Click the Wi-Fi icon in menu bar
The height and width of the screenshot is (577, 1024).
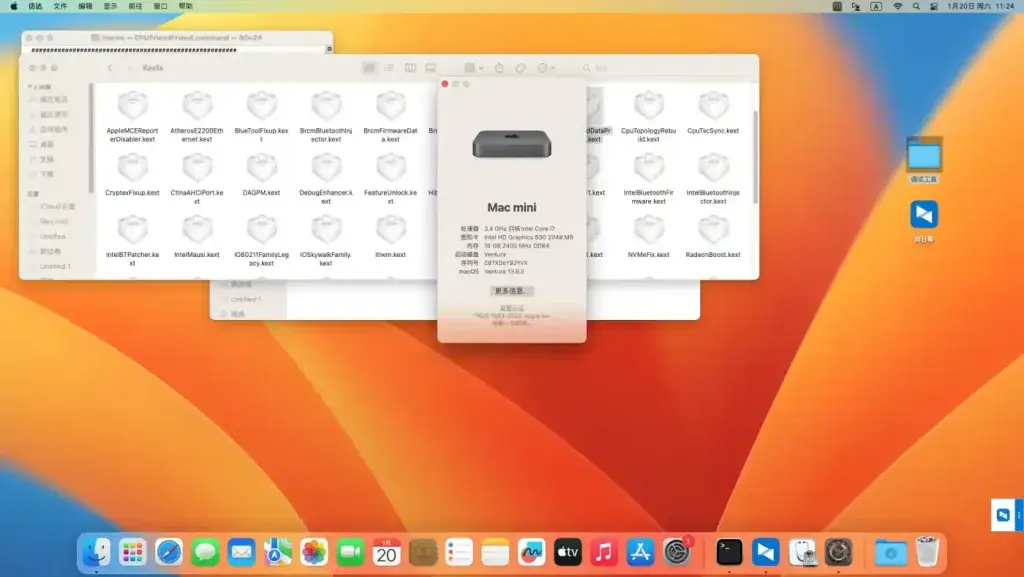tap(898, 6)
